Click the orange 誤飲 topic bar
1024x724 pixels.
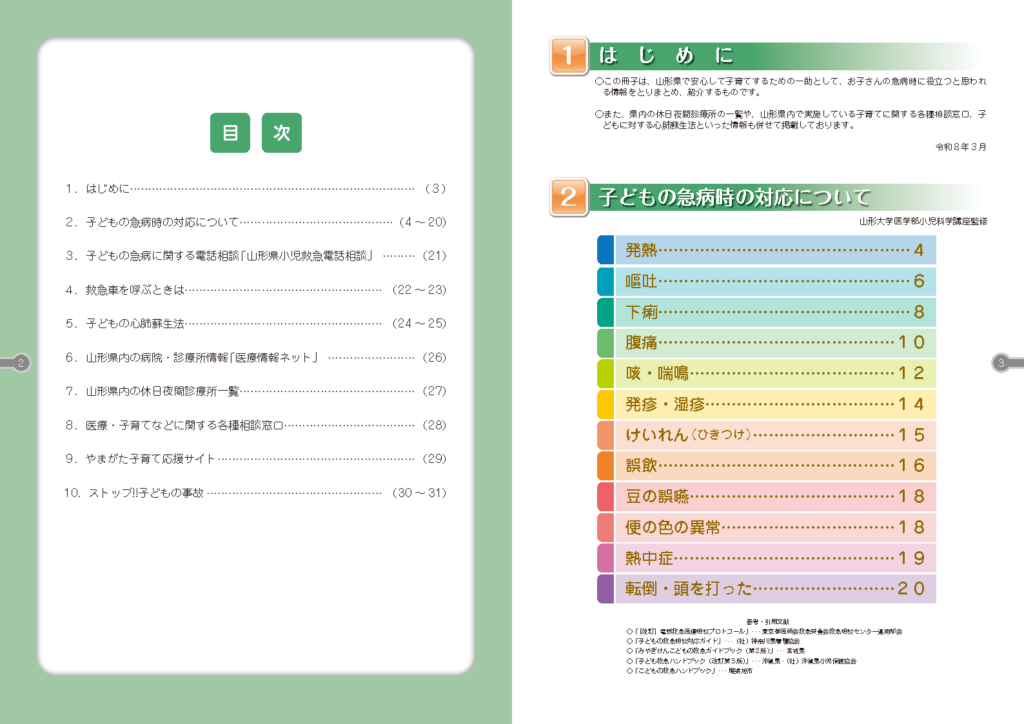coord(765,464)
